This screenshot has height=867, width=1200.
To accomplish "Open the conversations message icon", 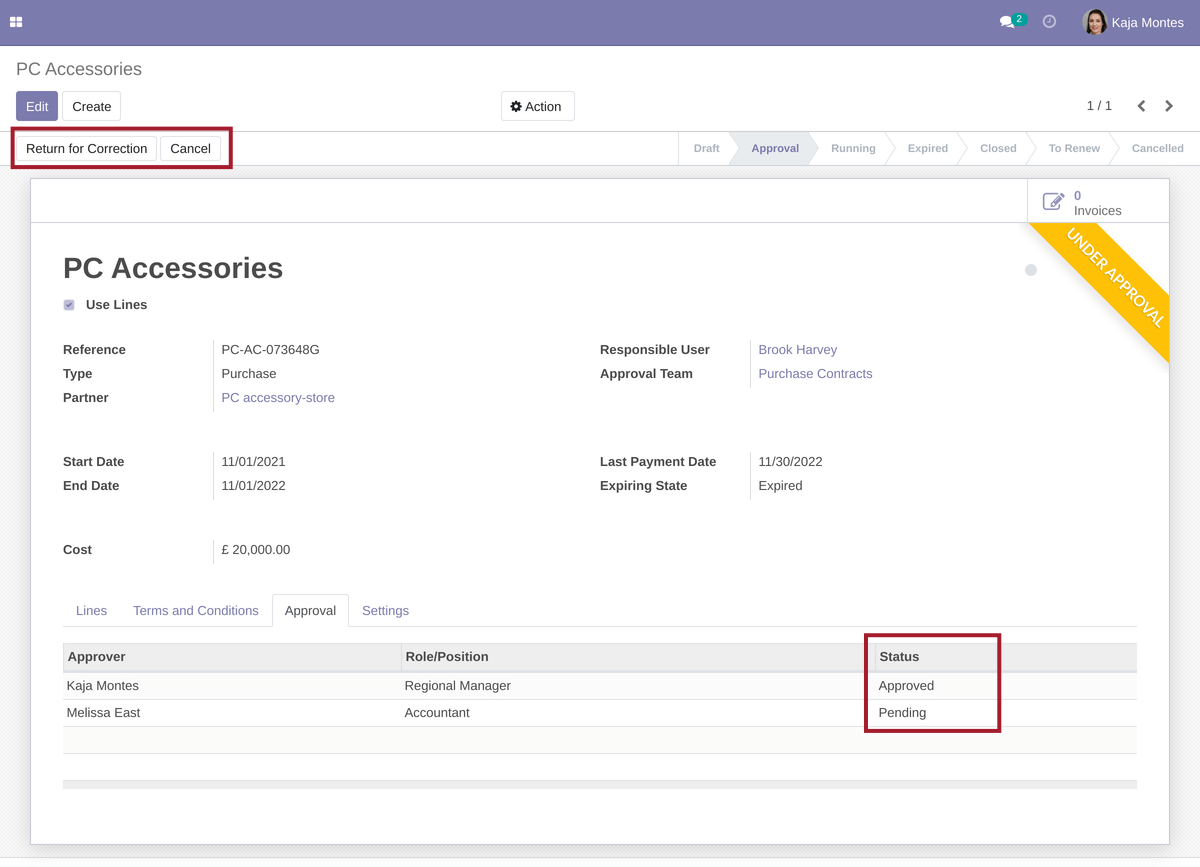I will [1007, 22].
